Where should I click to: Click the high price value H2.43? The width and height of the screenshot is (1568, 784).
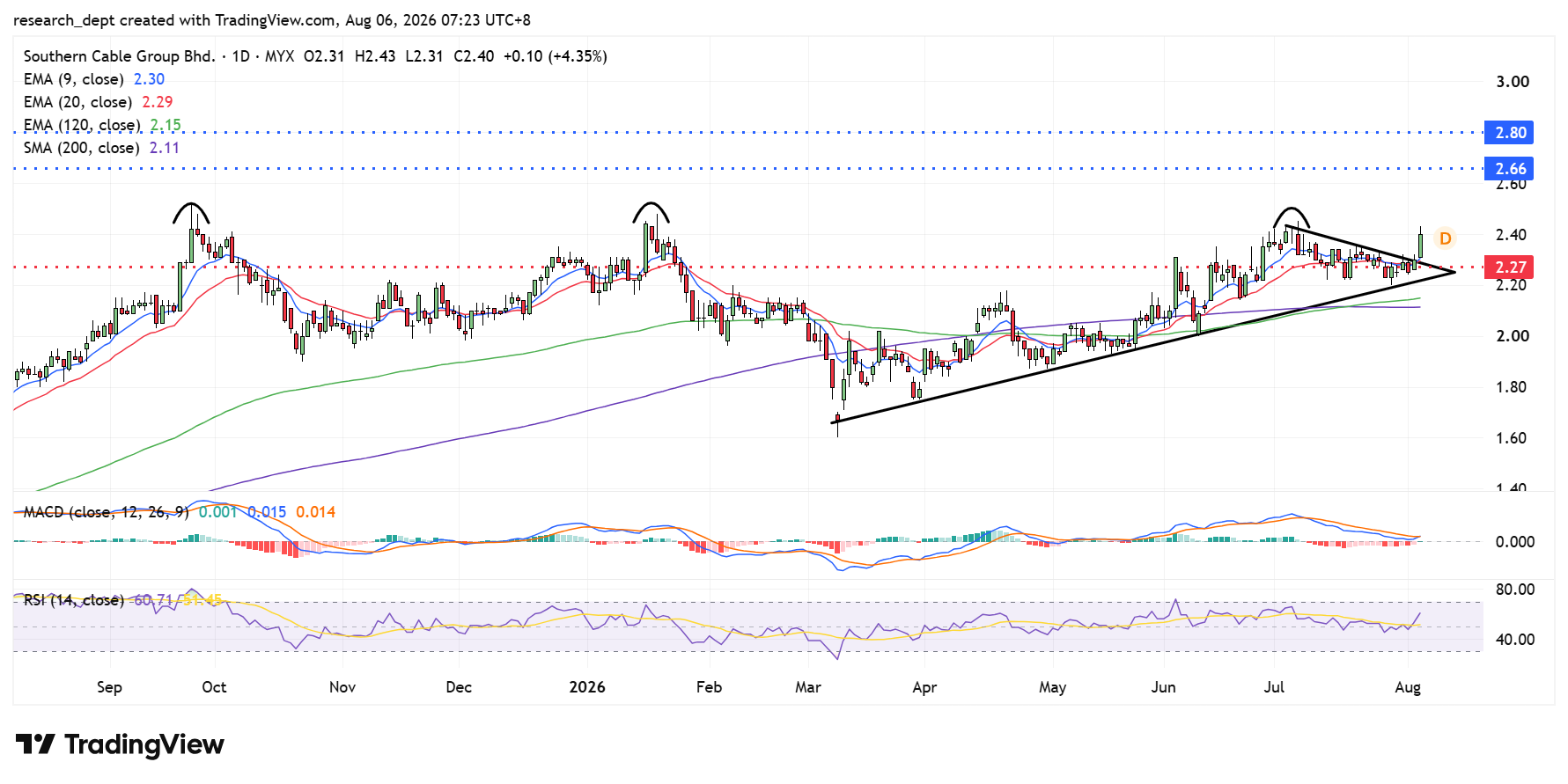375,56
